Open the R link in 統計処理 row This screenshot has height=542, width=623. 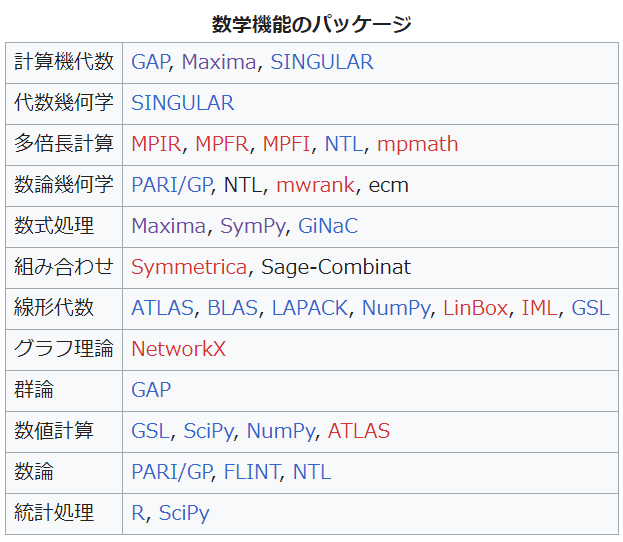(138, 513)
